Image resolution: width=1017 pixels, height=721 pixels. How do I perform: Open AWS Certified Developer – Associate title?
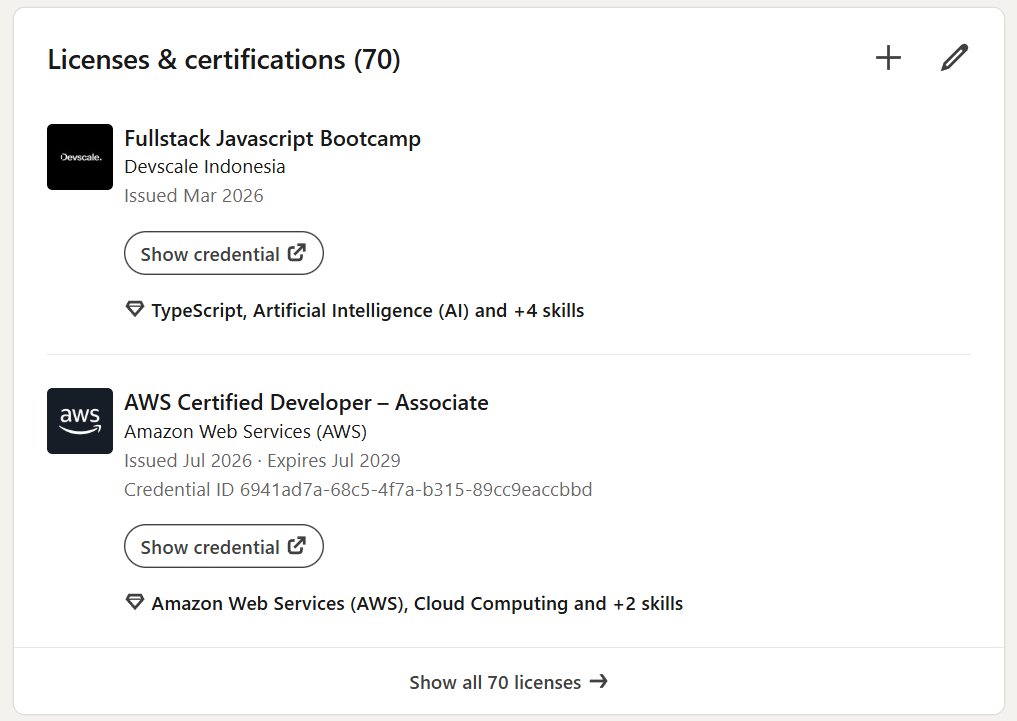click(x=306, y=403)
